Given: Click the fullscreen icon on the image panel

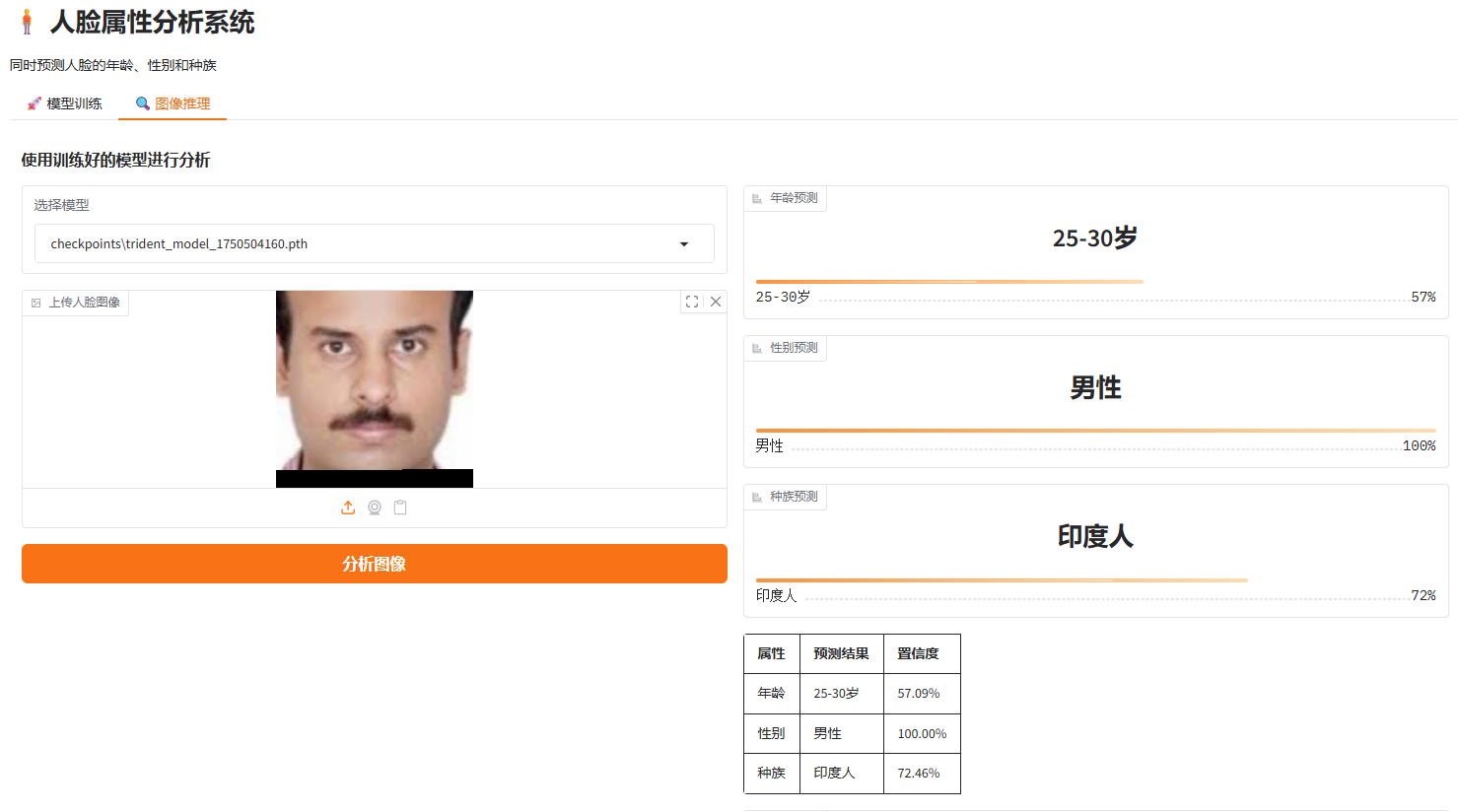Looking at the screenshot, I should (691, 302).
